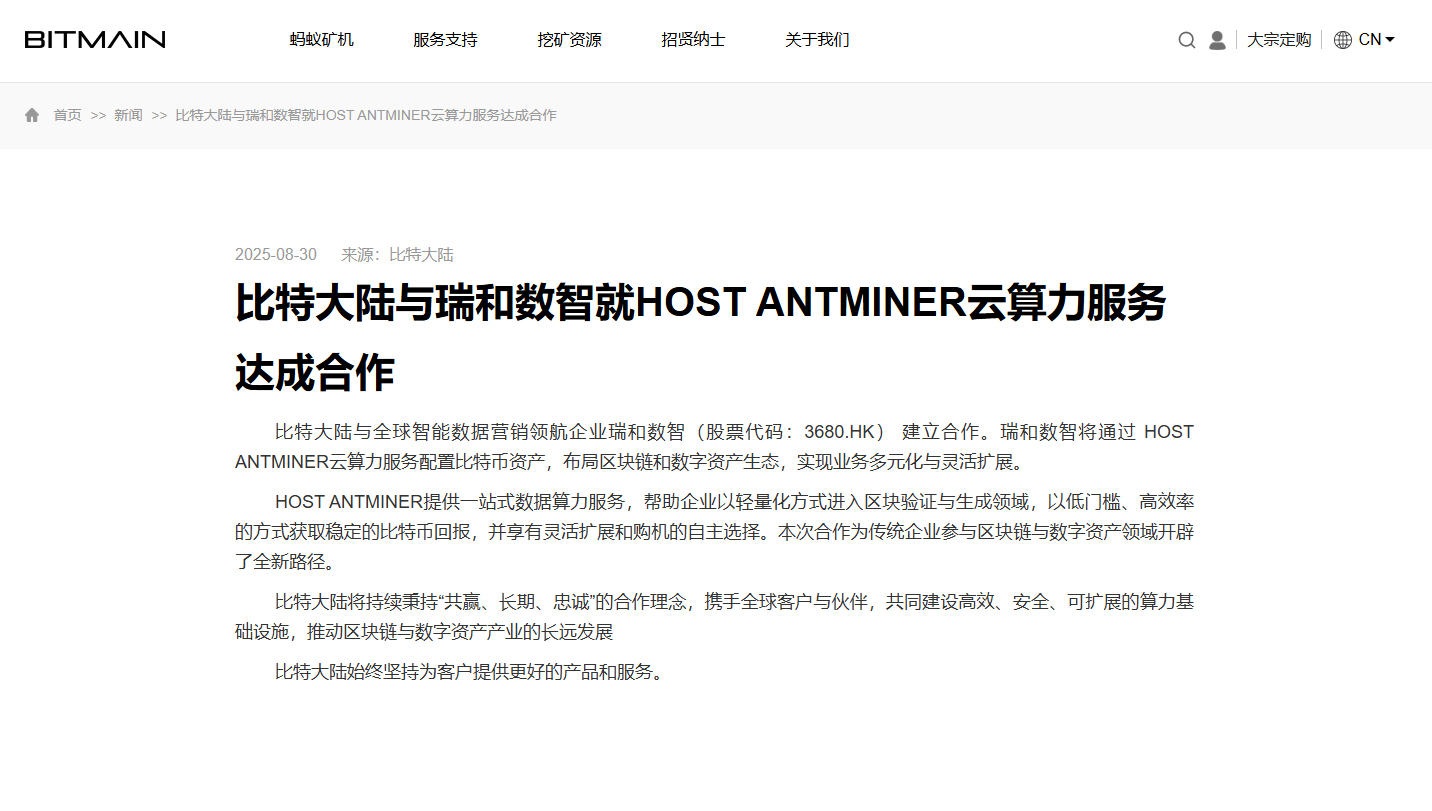Click the home icon in the breadcrumb
The image size is (1432, 811).
point(31,114)
